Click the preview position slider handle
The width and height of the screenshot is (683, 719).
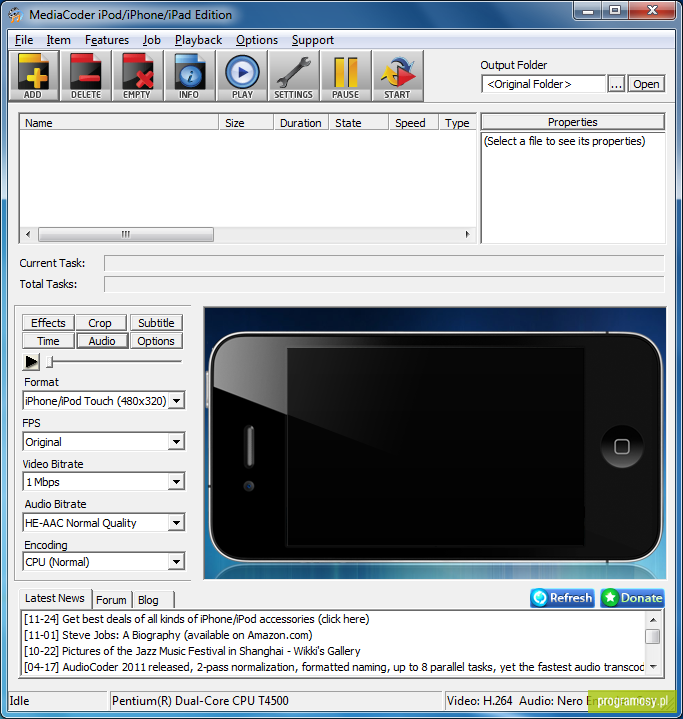coord(50,362)
